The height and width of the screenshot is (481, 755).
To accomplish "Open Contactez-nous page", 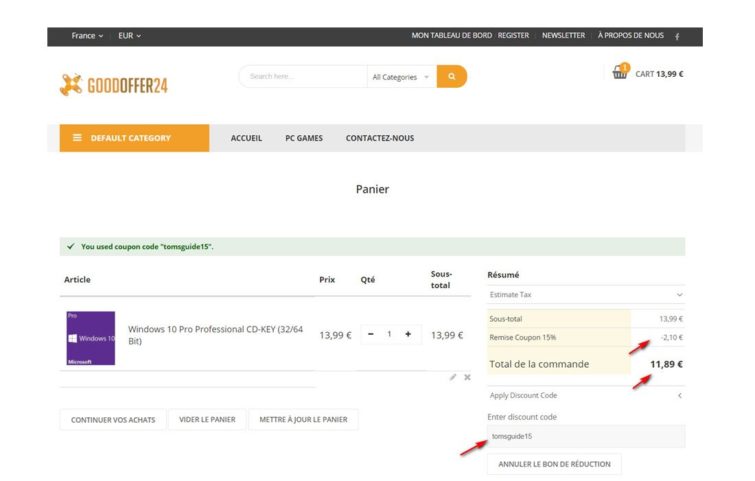I will point(379,138).
